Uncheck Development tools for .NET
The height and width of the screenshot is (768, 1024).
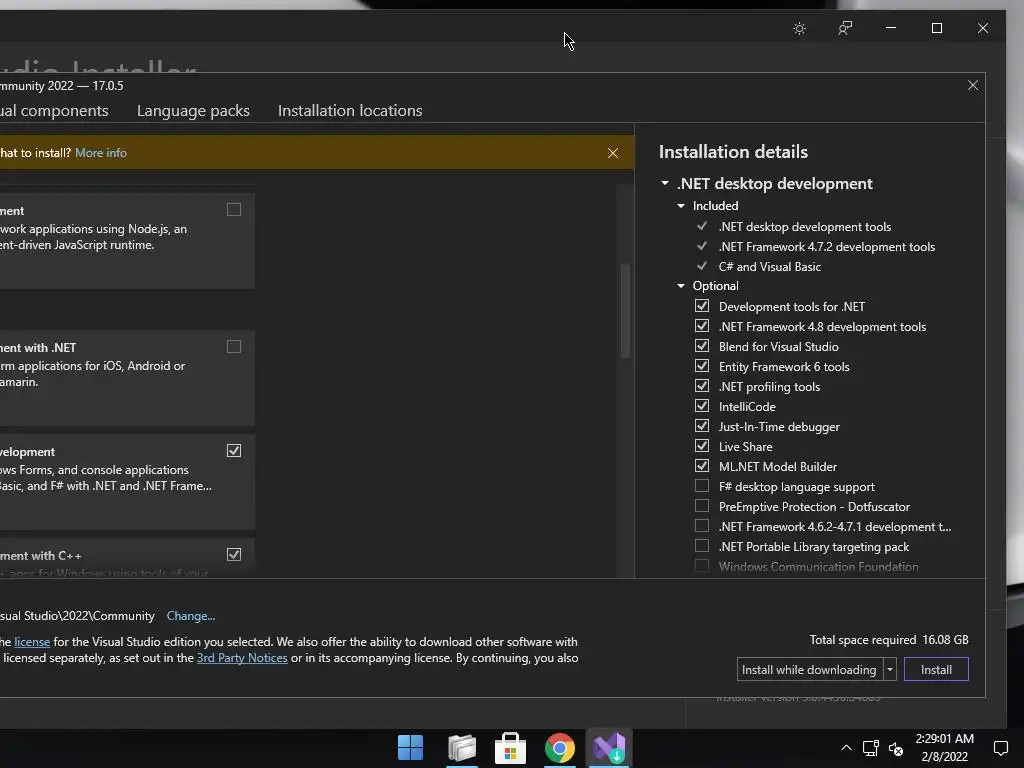coord(702,306)
